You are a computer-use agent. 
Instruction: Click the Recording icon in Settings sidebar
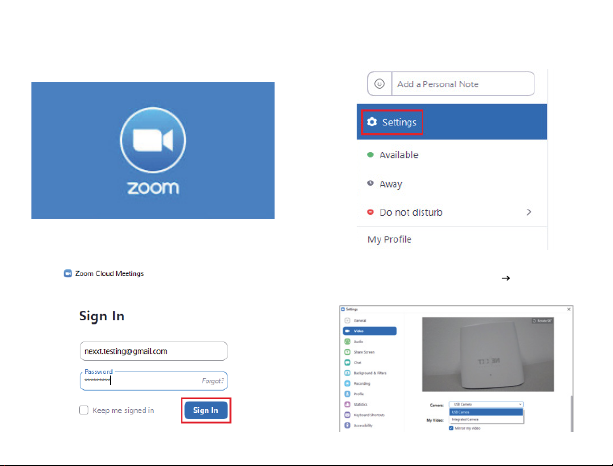click(x=347, y=384)
